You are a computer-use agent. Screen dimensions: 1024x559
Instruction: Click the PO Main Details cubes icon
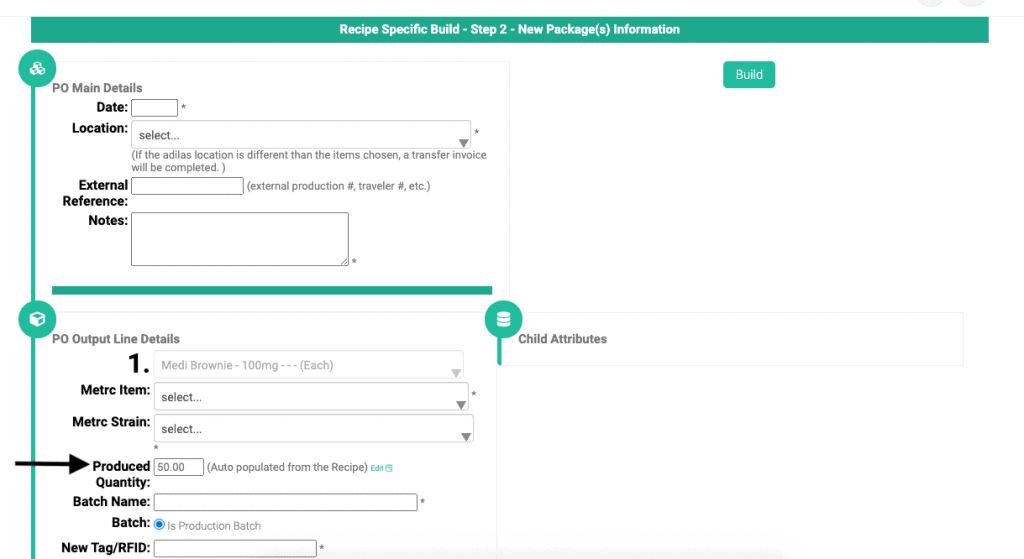pos(37,69)
